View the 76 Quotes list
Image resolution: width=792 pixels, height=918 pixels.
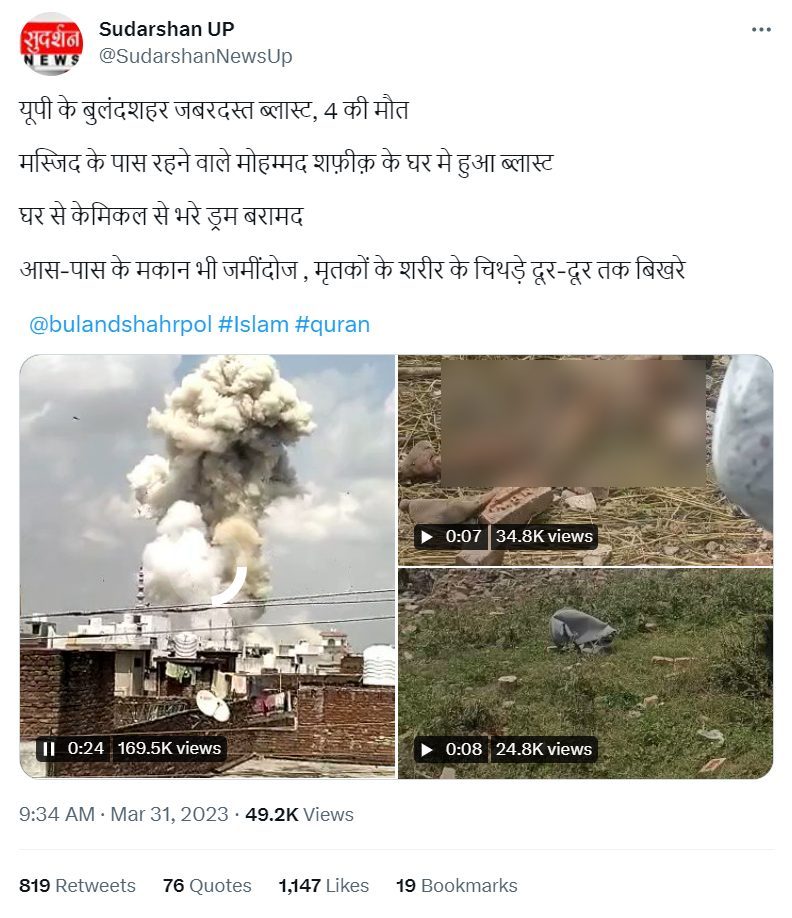click(207, 885)
